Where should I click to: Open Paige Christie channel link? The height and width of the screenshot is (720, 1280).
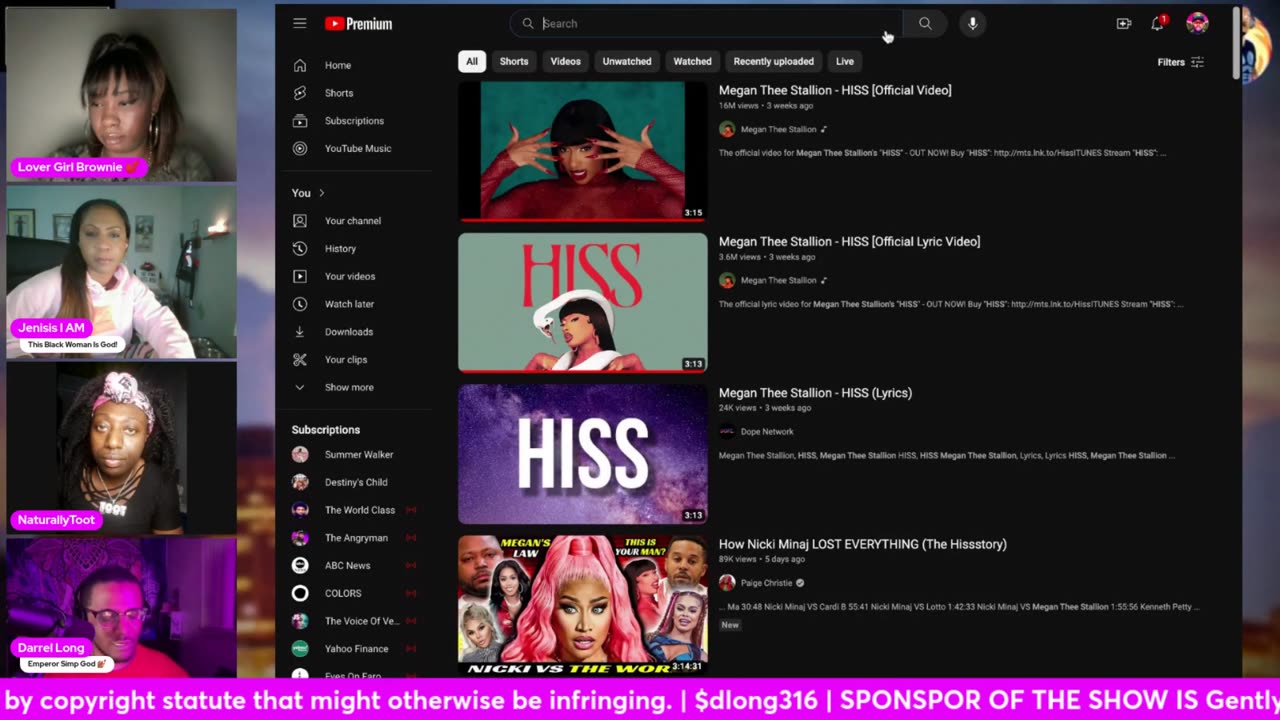coord(766,583)
